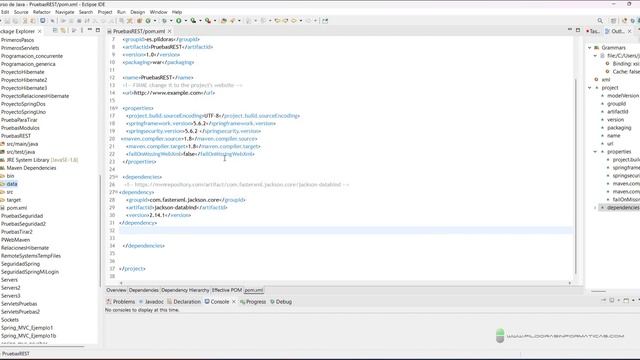
Task: Close the PruebasREST/pom.xml editor tab
Action: coord(169,31)
